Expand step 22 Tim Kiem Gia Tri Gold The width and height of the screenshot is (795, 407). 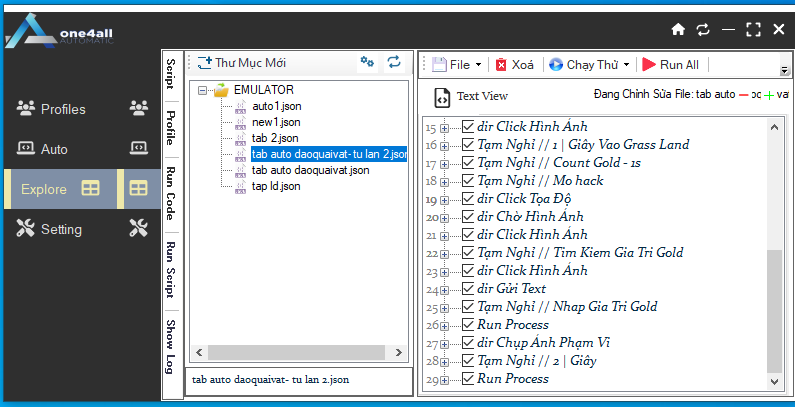click(x=445, y=254)
